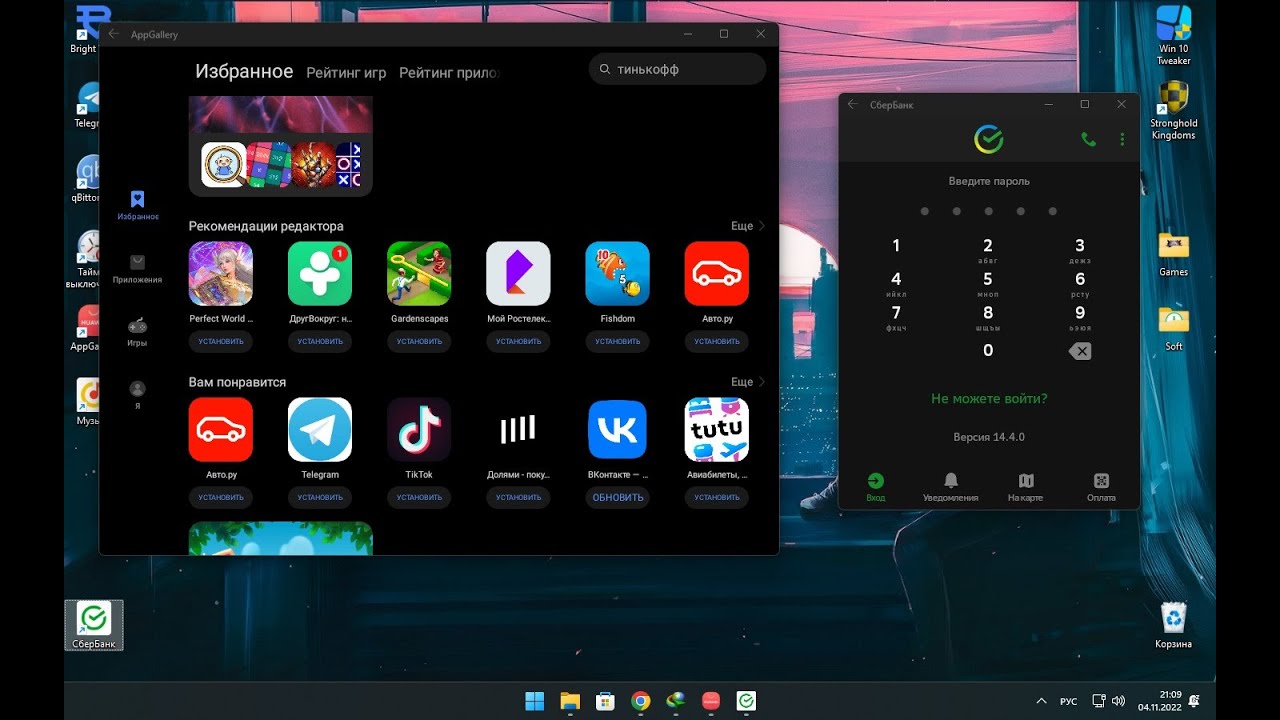Switch to Избранное tab
The height and width of the screenshot is (720, 1280).
point(244,72)
